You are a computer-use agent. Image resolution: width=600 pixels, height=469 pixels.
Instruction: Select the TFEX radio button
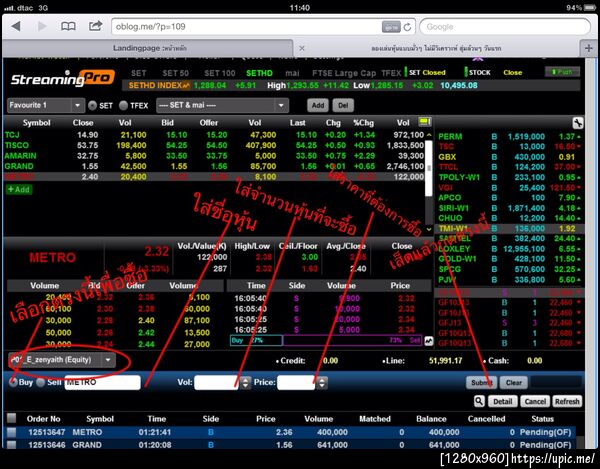pyautogui.click(x=123, y=106)
